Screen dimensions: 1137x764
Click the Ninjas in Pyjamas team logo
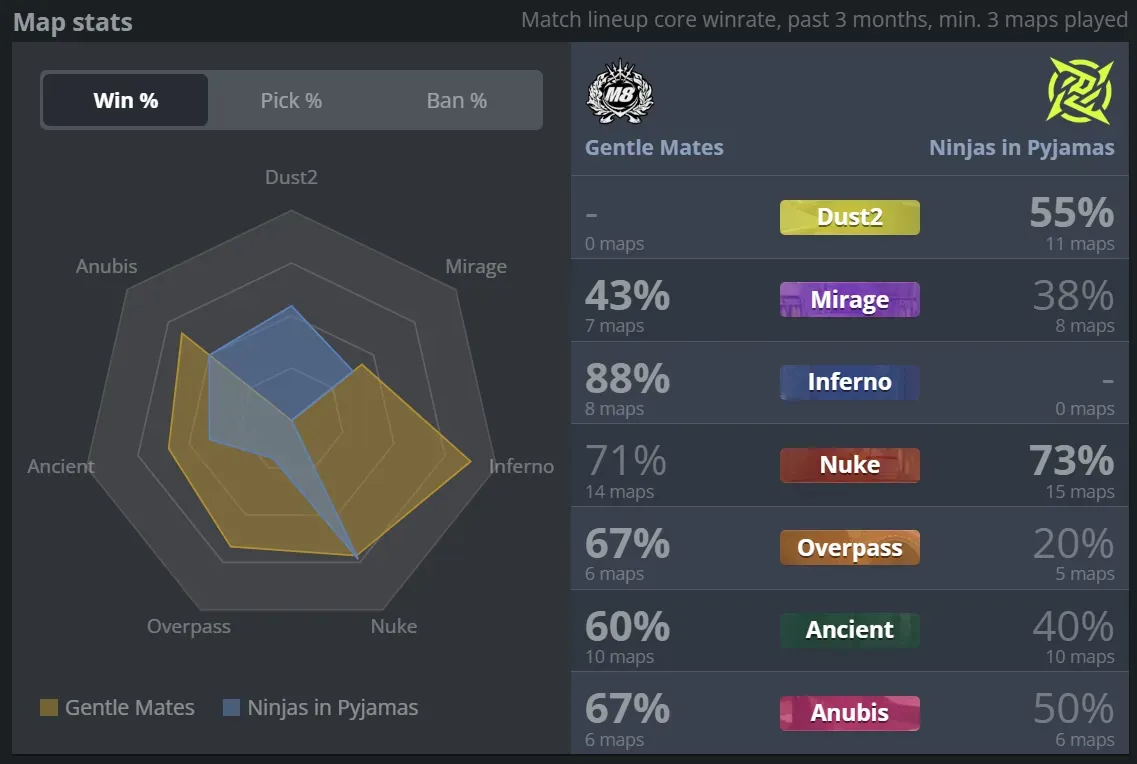click(x=1080, y=92)
